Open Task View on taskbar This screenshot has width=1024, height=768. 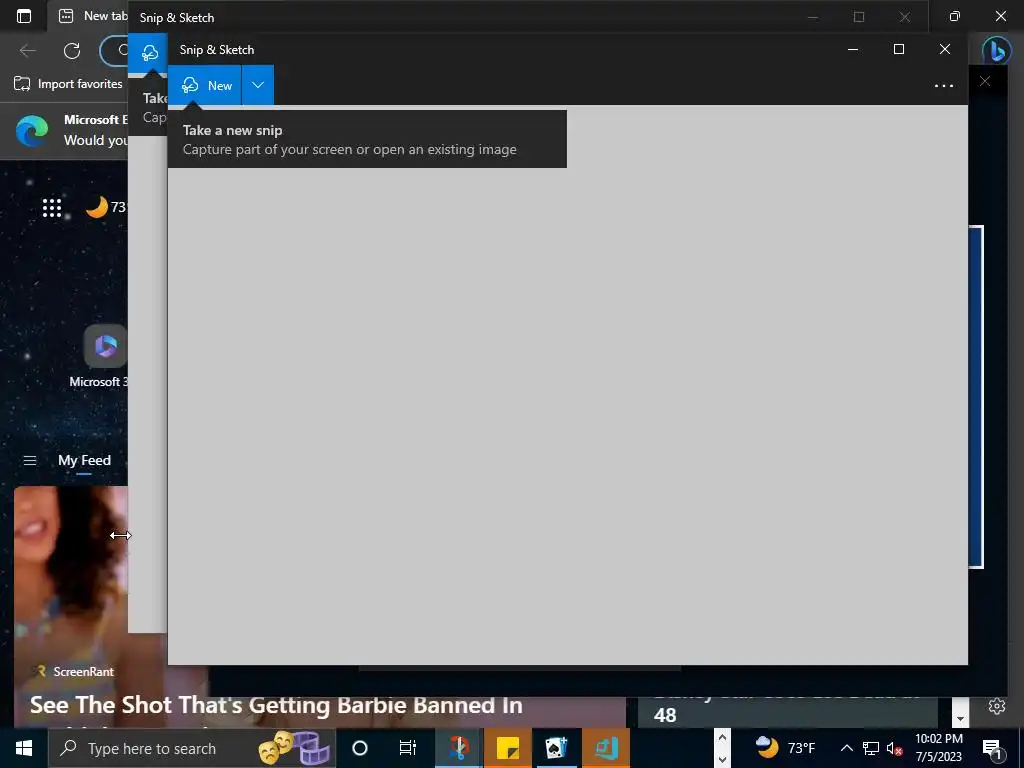pyautogui.click(x=408, y=748)
